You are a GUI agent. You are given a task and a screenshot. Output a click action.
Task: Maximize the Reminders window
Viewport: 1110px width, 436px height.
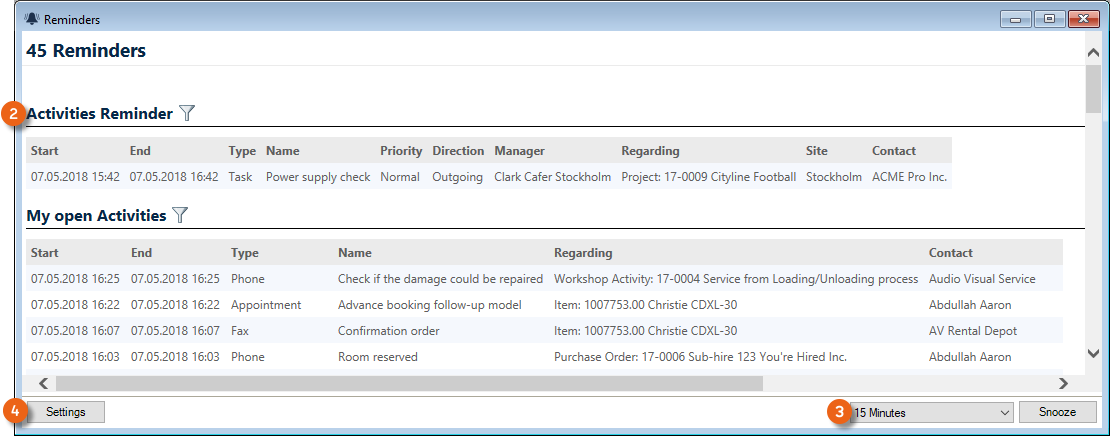(1049, 19)
